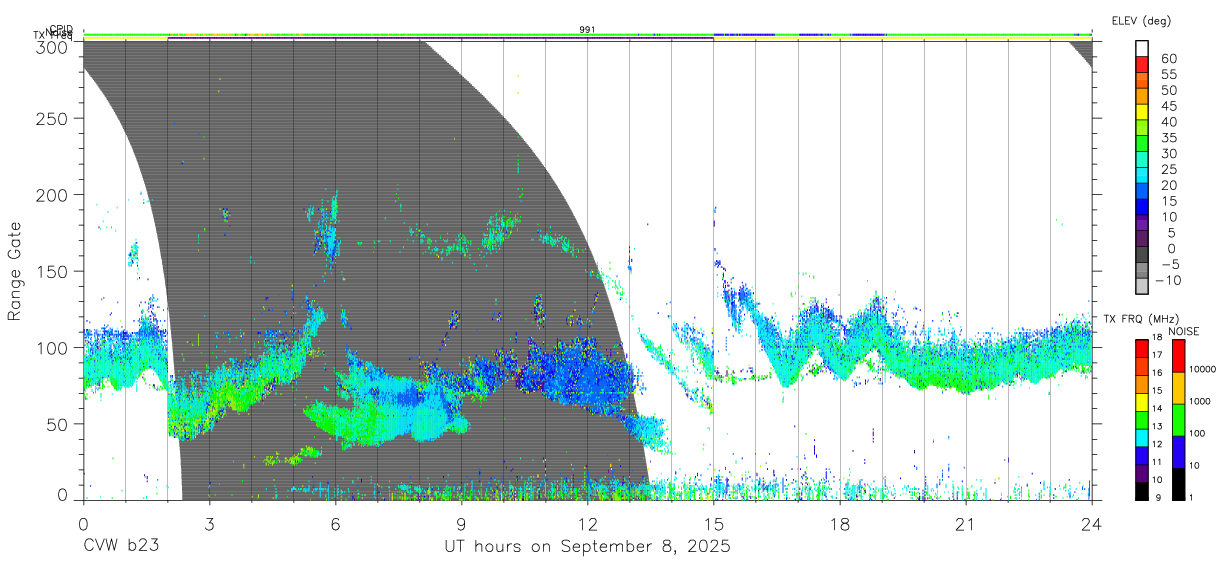This screenshot has width=1228, height=567.
Task: Pick the green TX FRQ 13–14 MHz swatch
Action: [1142, 419]
